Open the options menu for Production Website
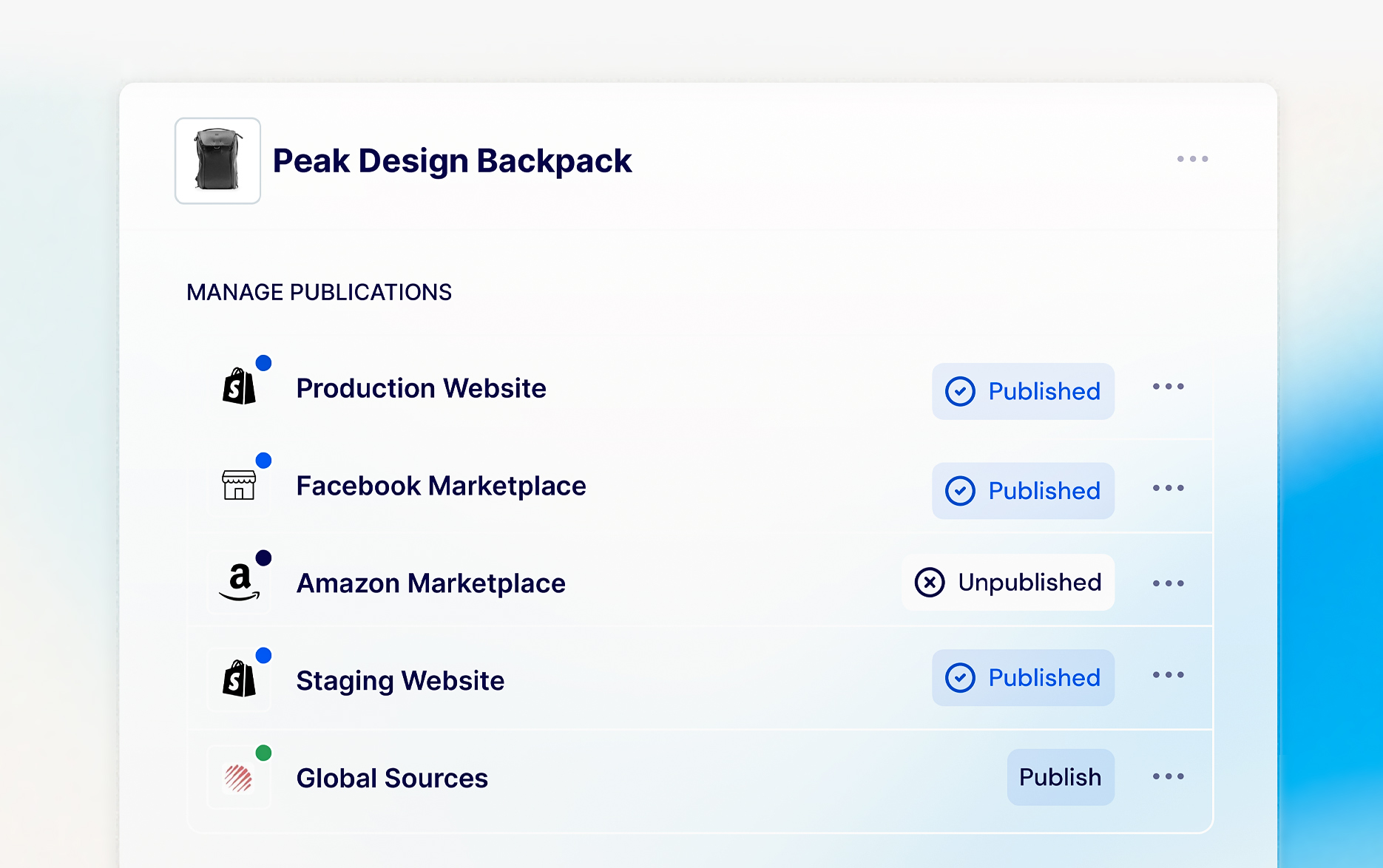Image resolution: width=1383 pixels, height=868 pixels. point(1167,387)
